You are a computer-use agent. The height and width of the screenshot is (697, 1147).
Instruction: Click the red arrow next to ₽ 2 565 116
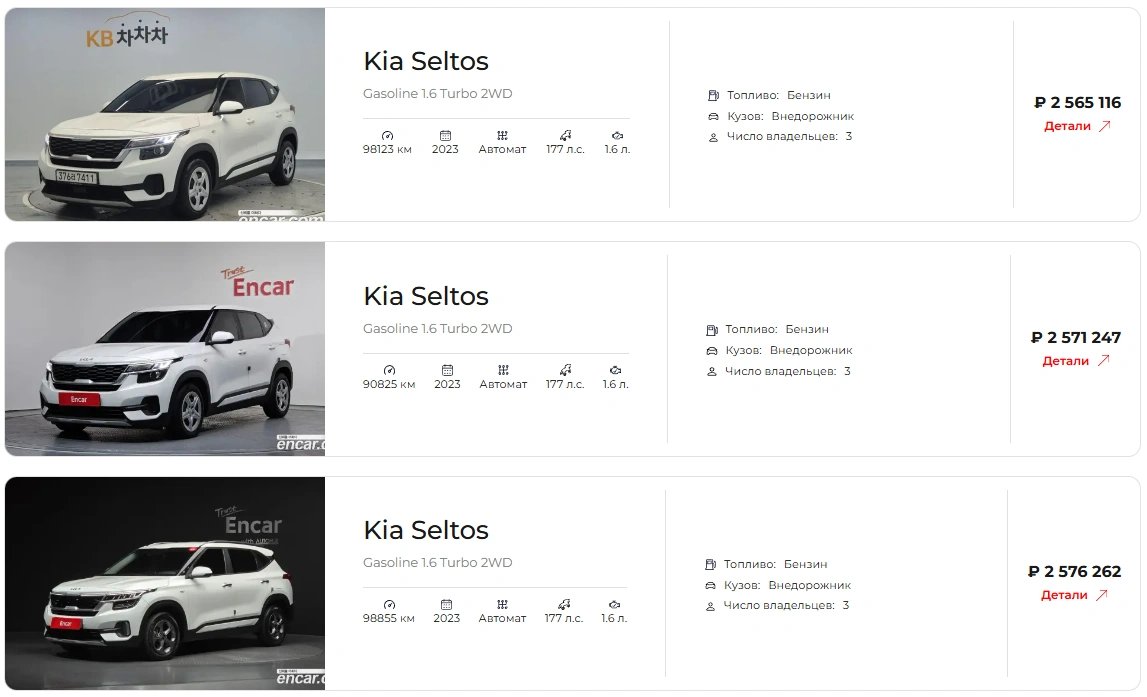coord(1104,126)
